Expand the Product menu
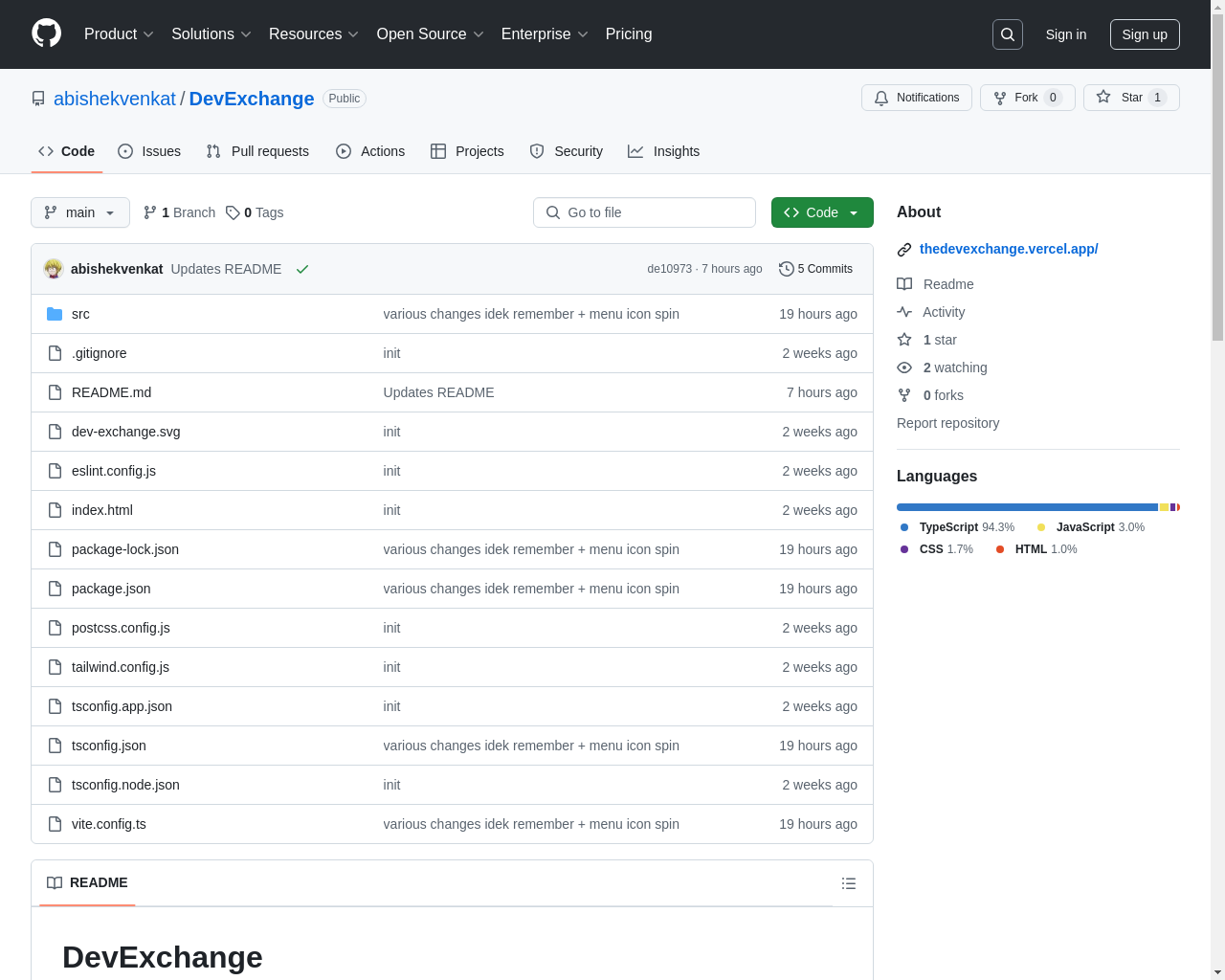Screen dimensions: 1225x980 coord(119,33)
